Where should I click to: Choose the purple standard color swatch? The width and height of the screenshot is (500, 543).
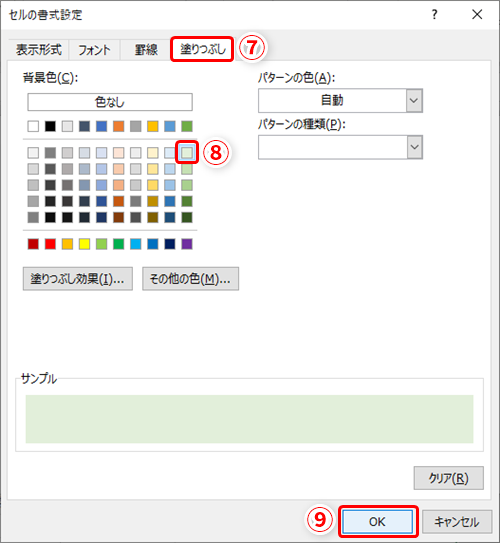coord(187,244)
